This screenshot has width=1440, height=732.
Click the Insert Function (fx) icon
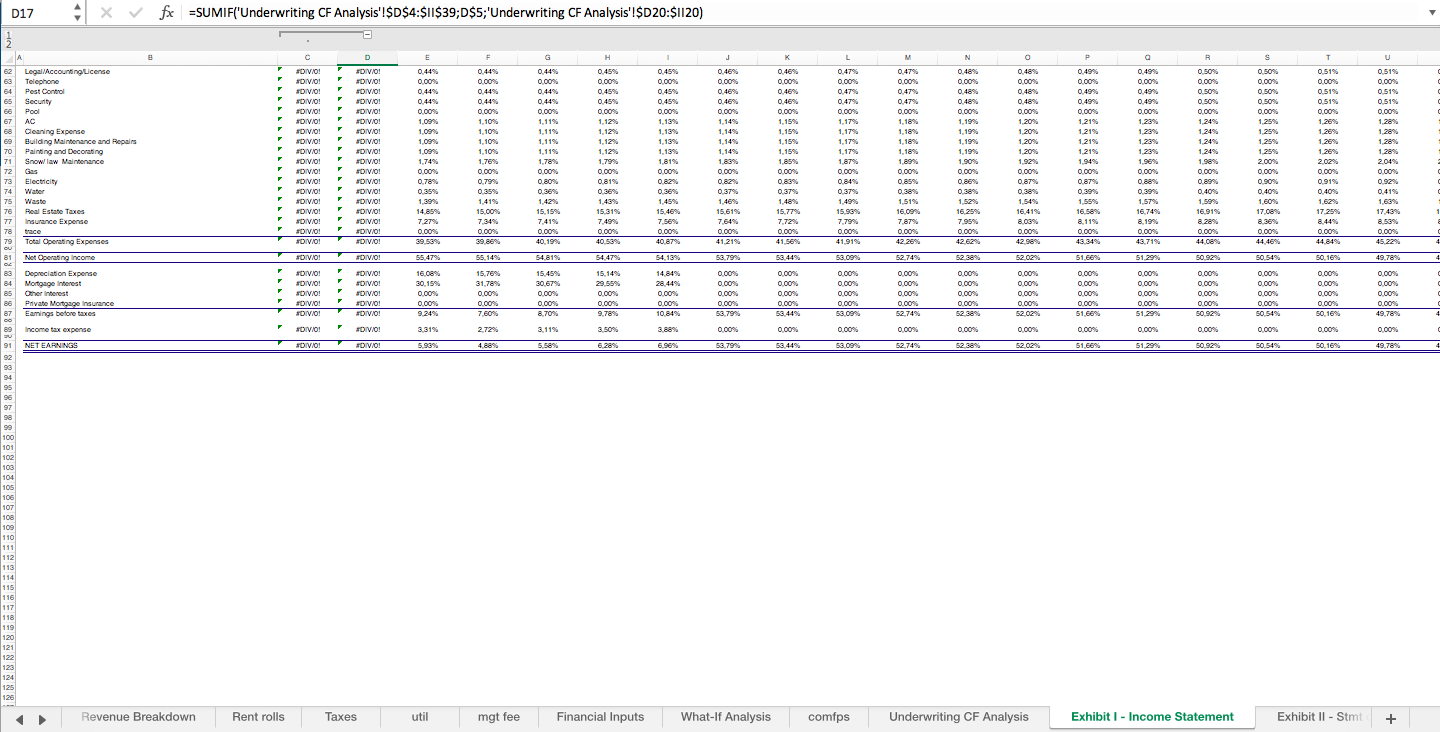tap(166, 13)
